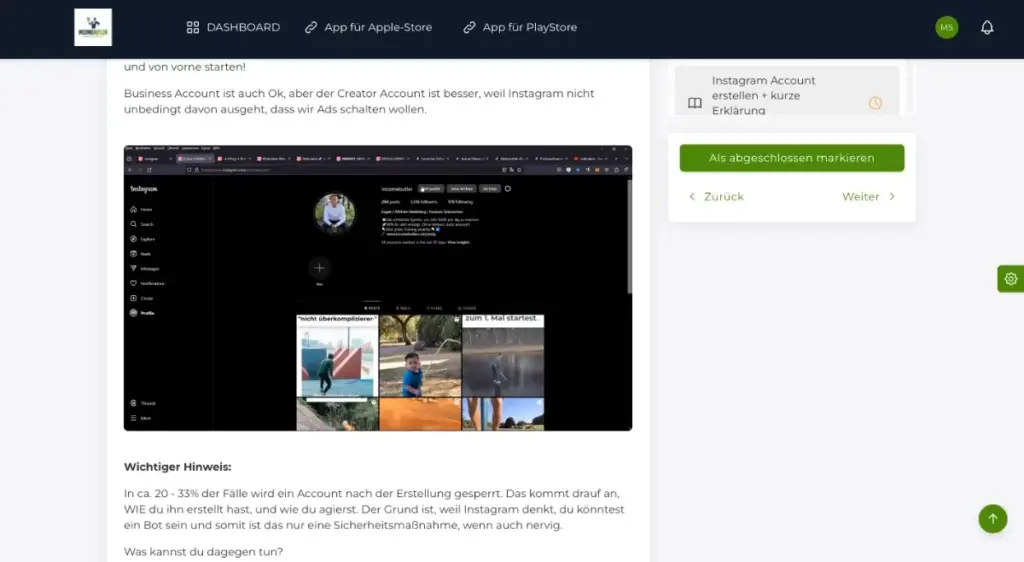The height and width of the screenshot is (562, 1024).
Task: Open the MS user avatar menu
Action: tap(946, 28)
